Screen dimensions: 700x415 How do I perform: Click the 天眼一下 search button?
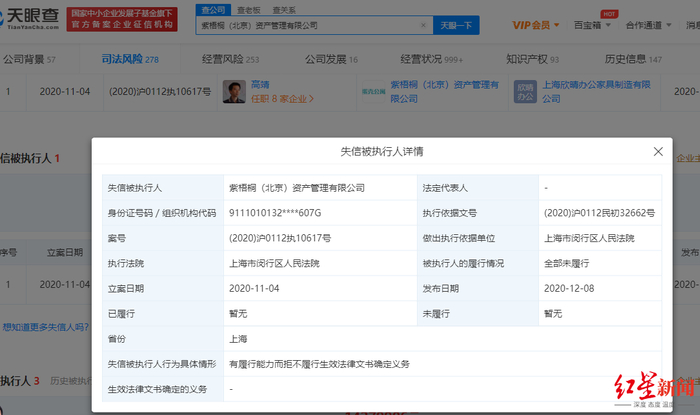coord(456,25)
